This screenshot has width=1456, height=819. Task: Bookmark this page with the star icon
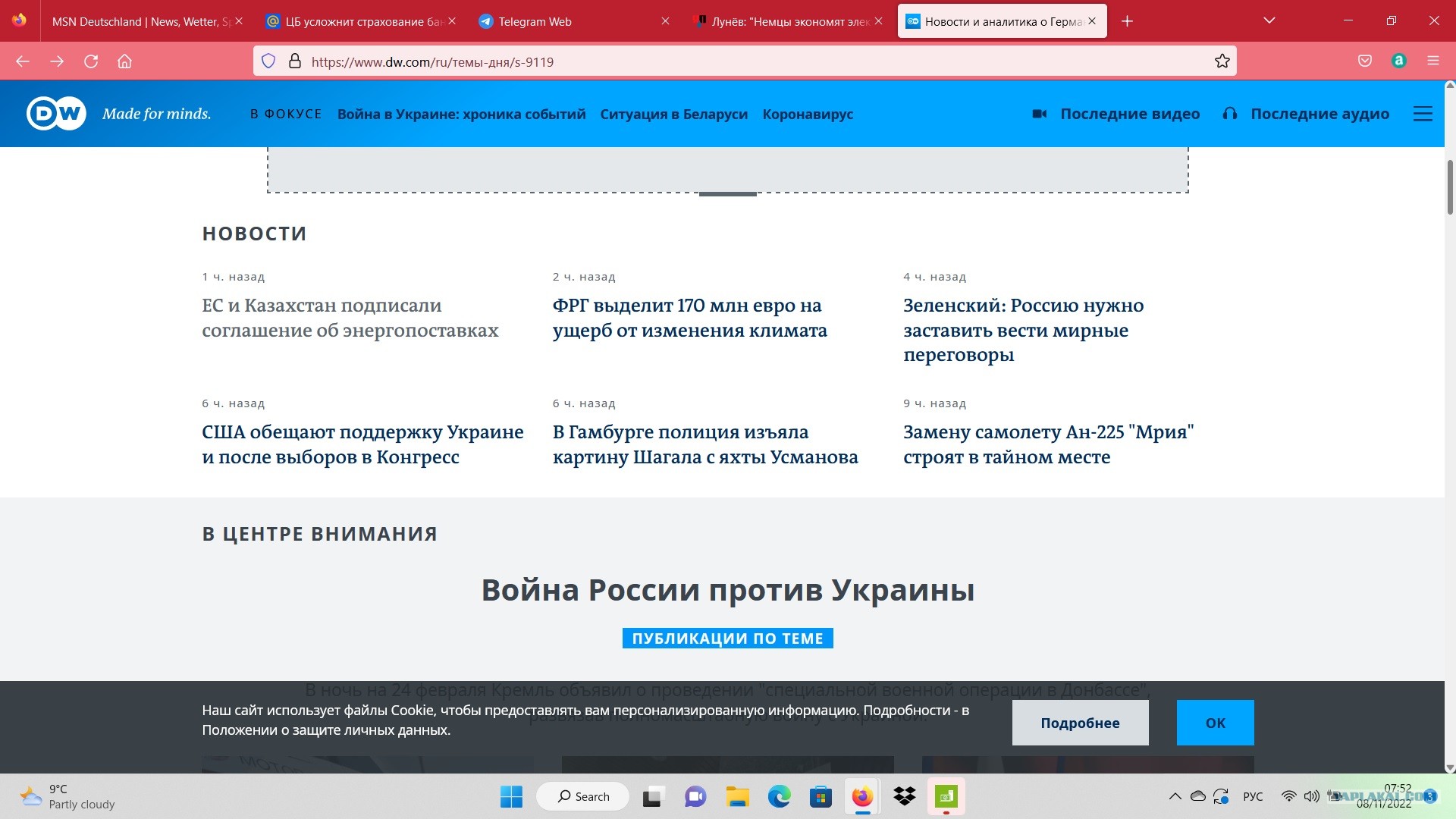tap(1222, 61)
